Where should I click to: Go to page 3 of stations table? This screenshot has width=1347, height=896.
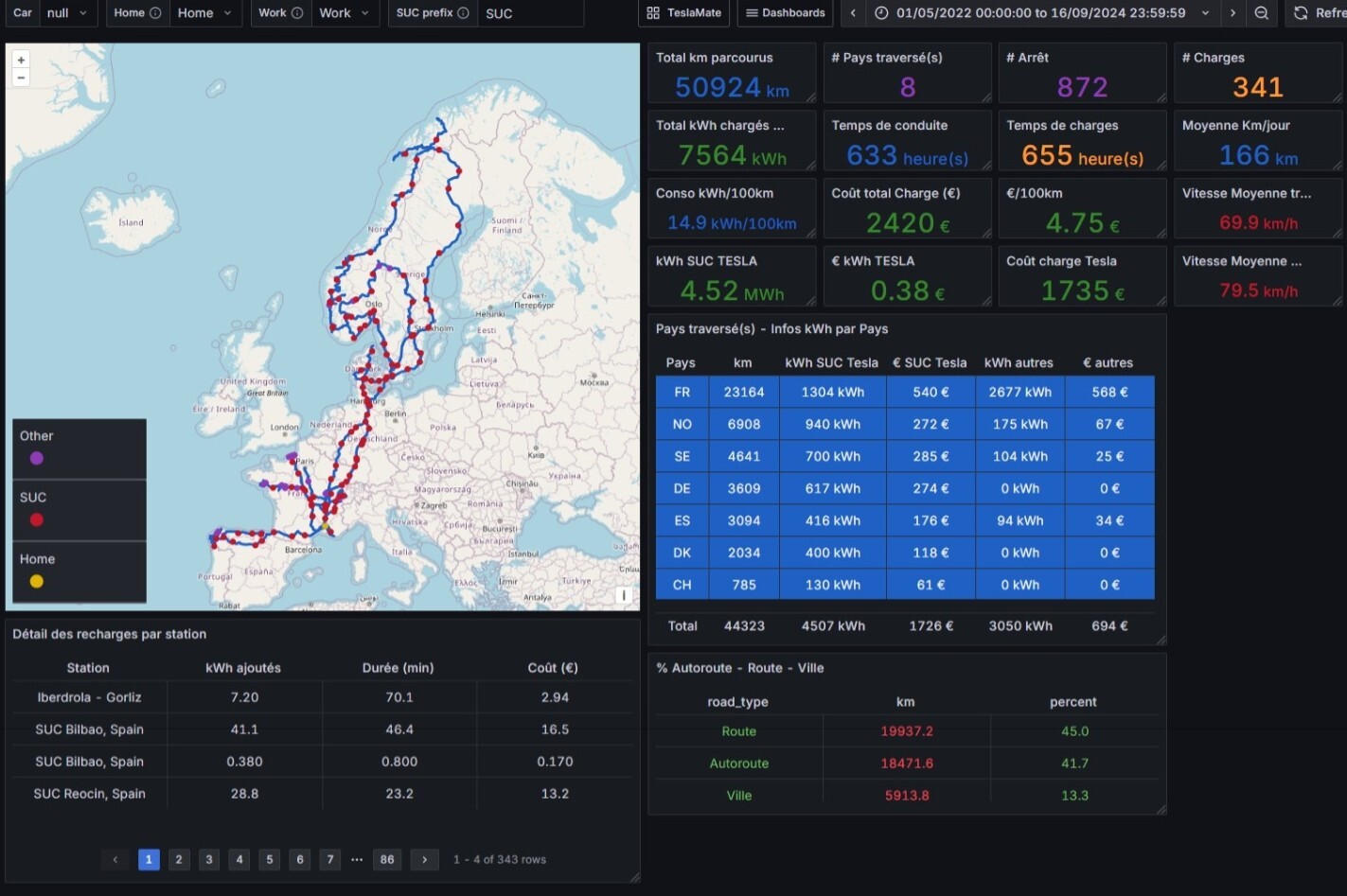pyautogui.click(x=209, y=859)
